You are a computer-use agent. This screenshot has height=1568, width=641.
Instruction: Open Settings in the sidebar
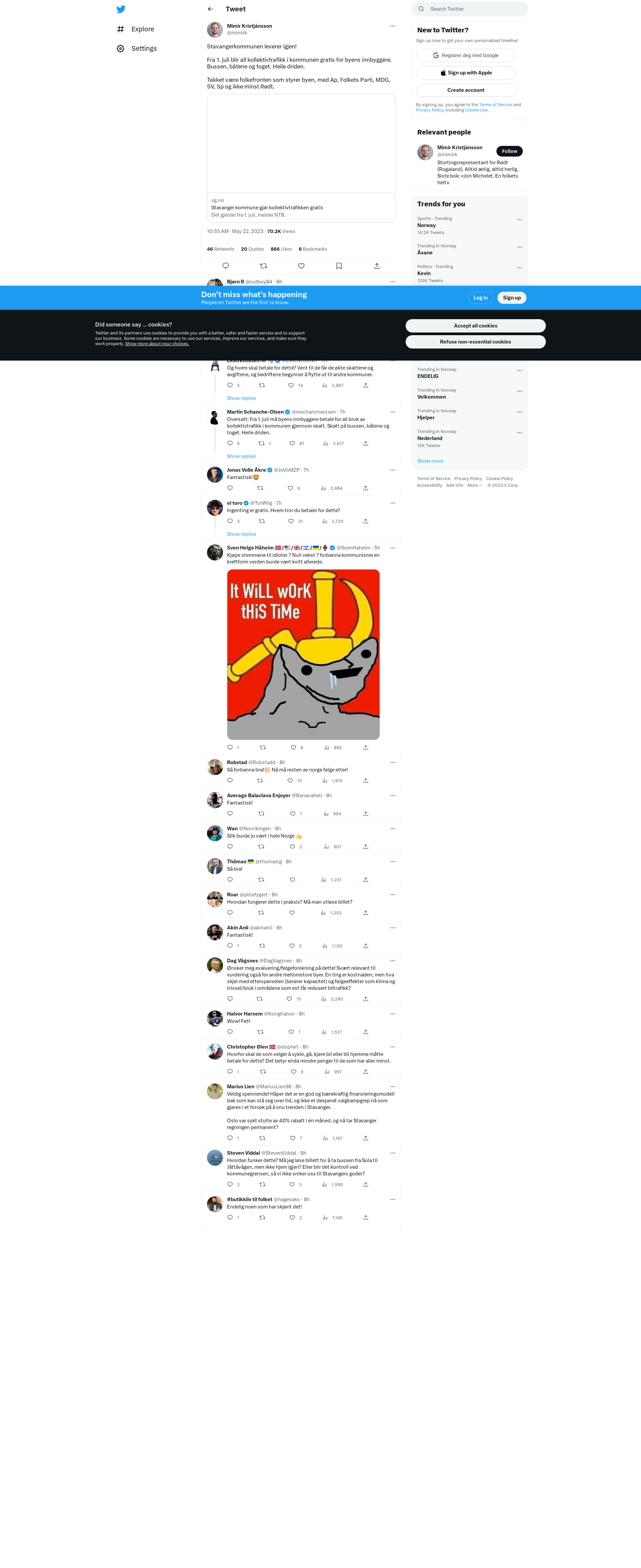click(137, 49)
